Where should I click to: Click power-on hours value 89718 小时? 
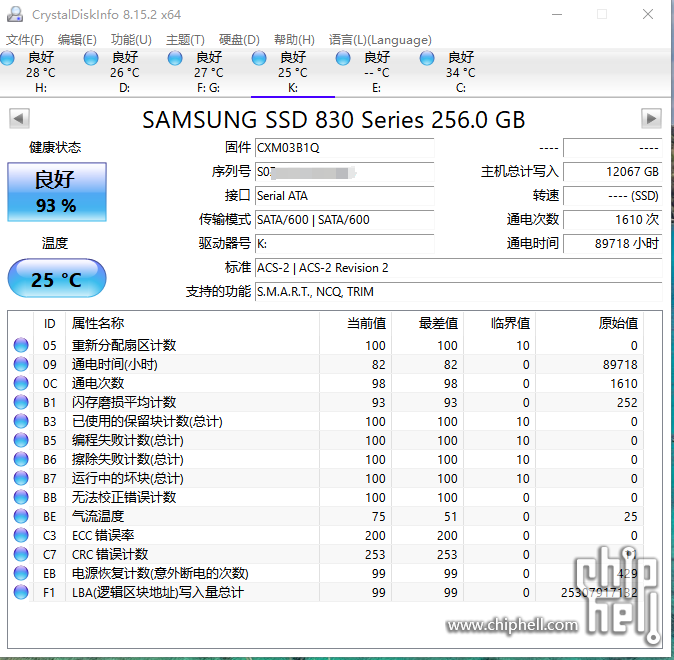click(612, 244)
